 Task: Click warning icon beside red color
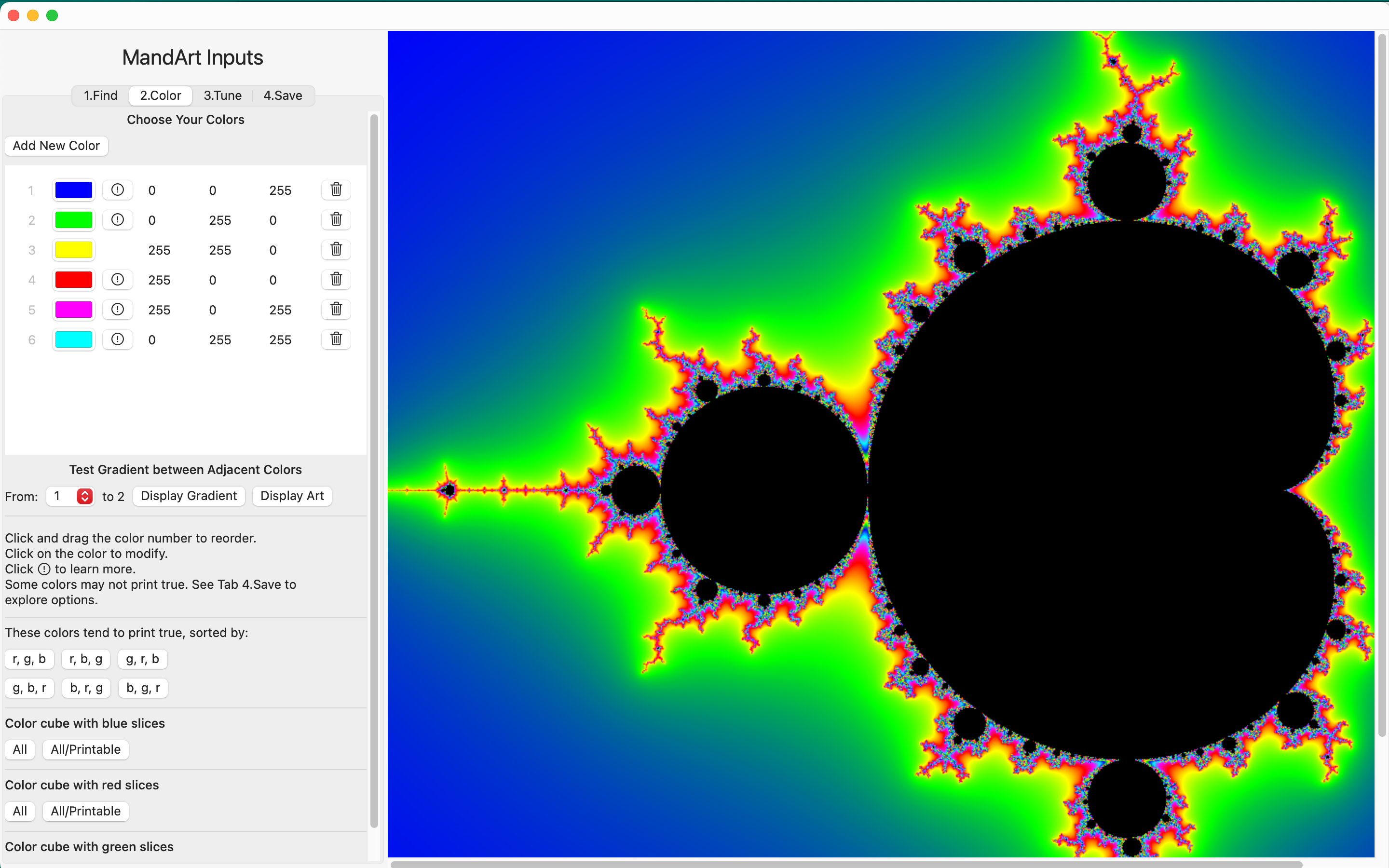(118, 280)
